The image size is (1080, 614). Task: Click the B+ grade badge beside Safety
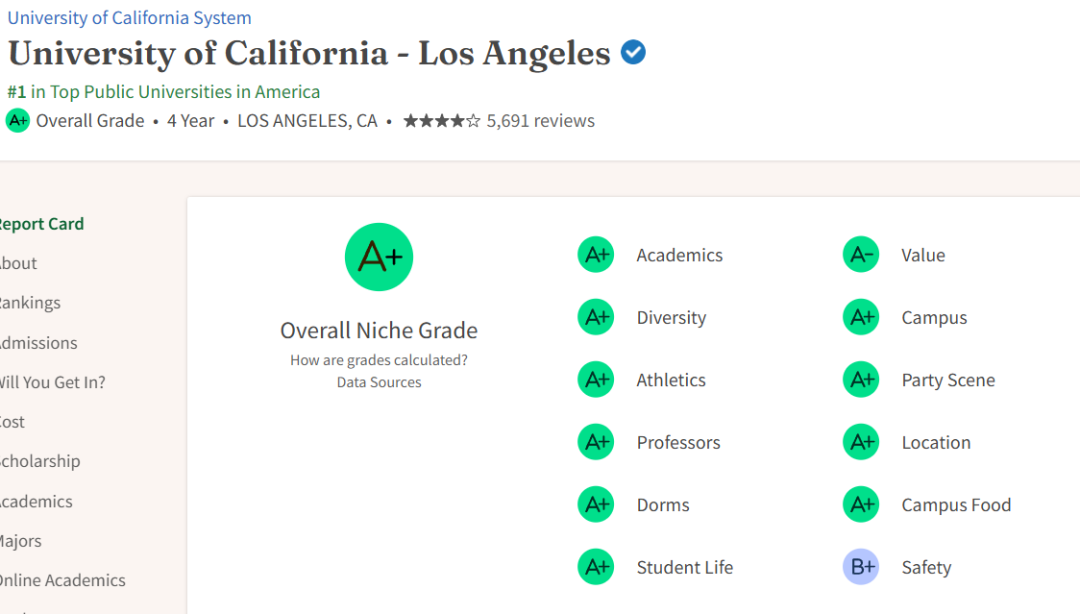pyautogui.click(x=861, y=567)
